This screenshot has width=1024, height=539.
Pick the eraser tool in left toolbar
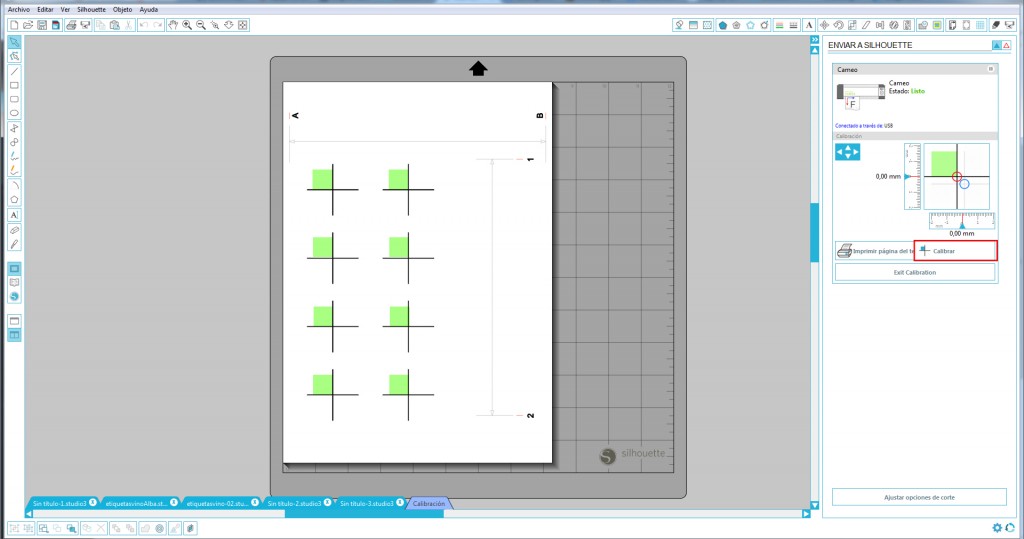[x=14, y=230]
